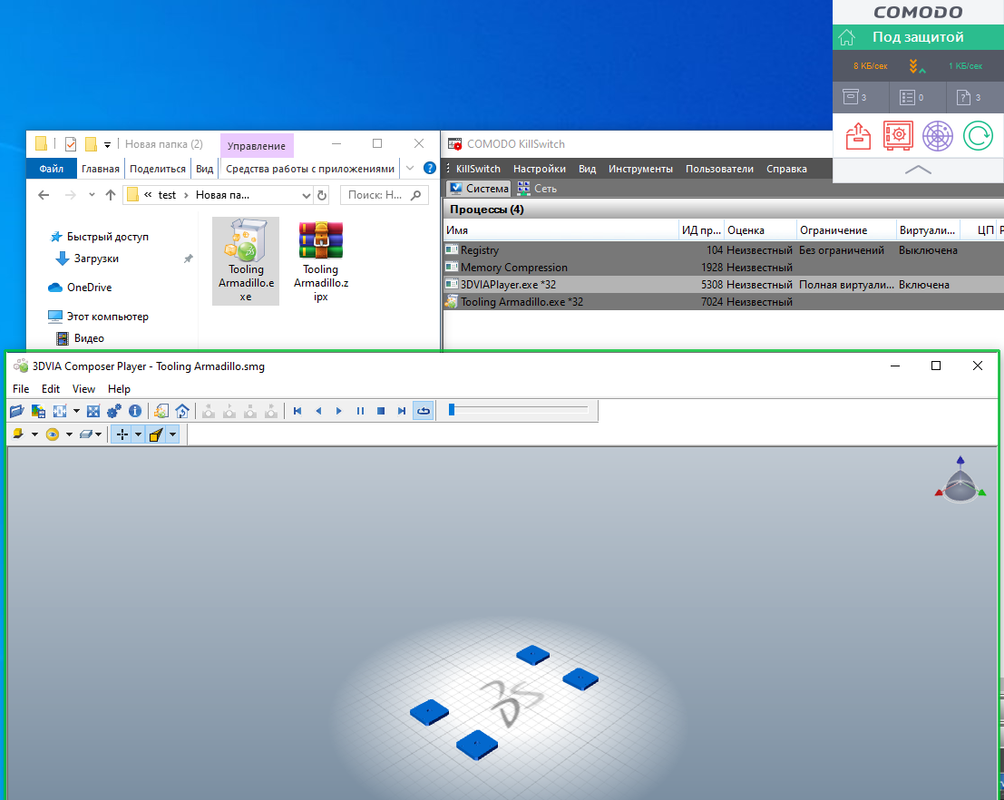
Task: Select the Registry process row
Action: tap(724, 250)
